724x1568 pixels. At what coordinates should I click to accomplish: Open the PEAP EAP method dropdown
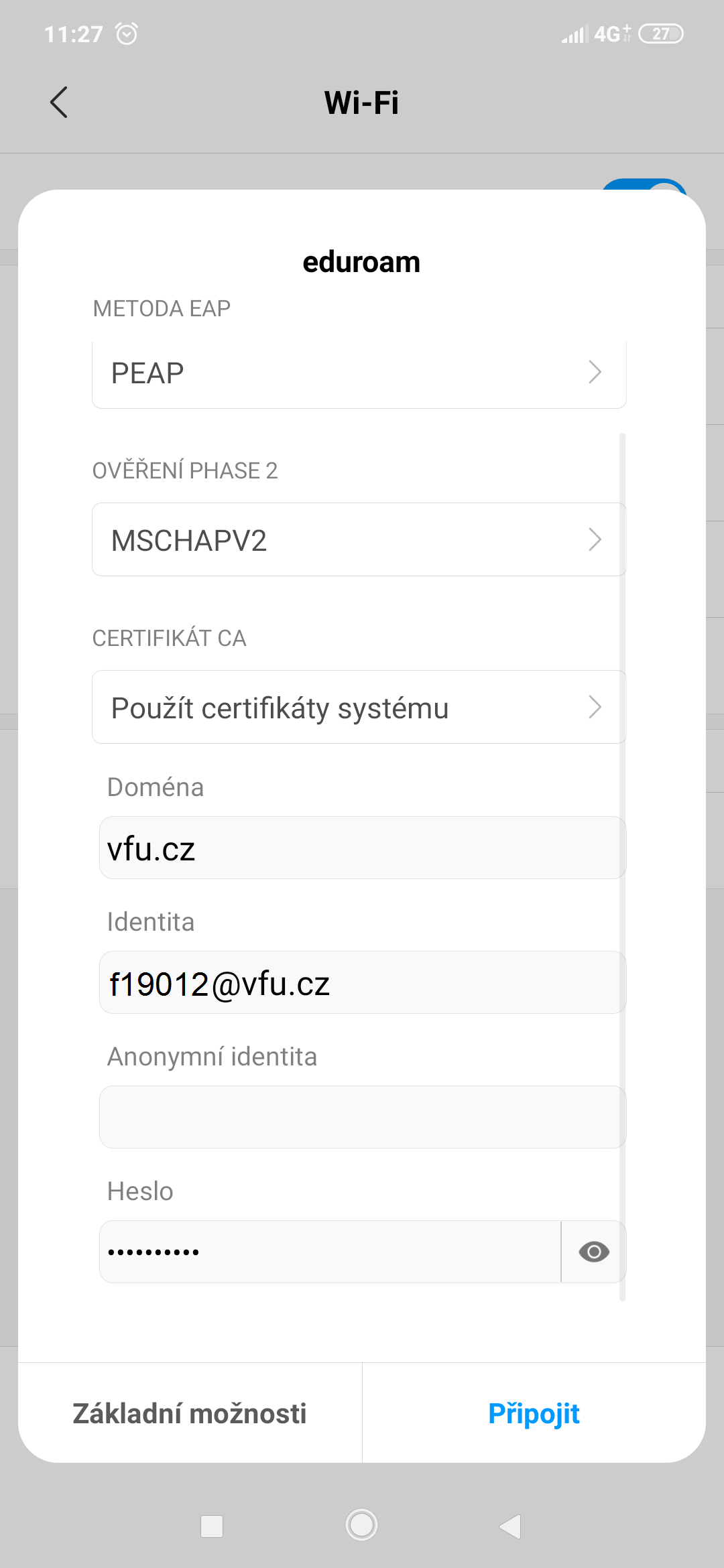coord(359,373)
